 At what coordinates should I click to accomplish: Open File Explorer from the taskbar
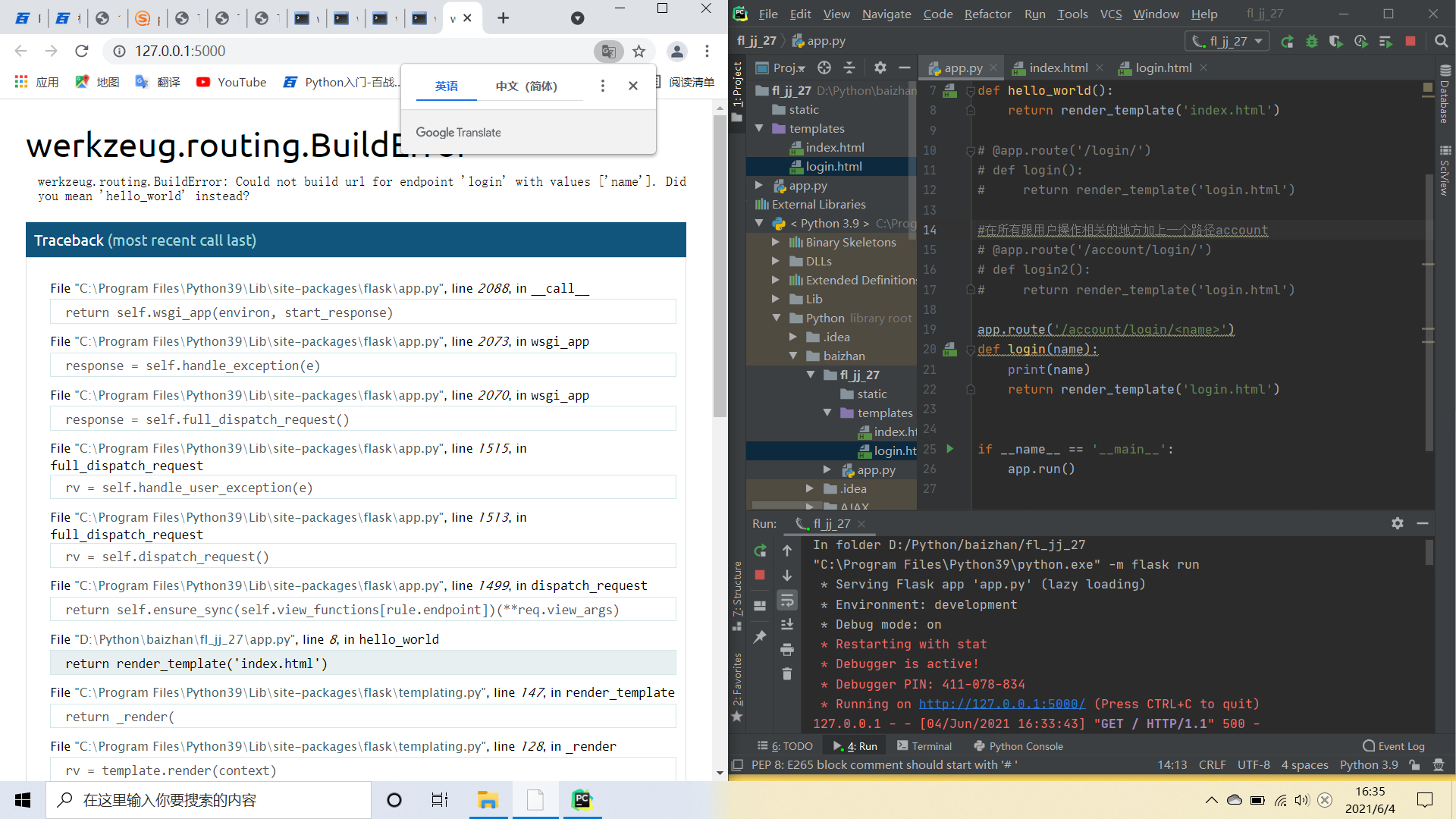(x=488, y=800)
